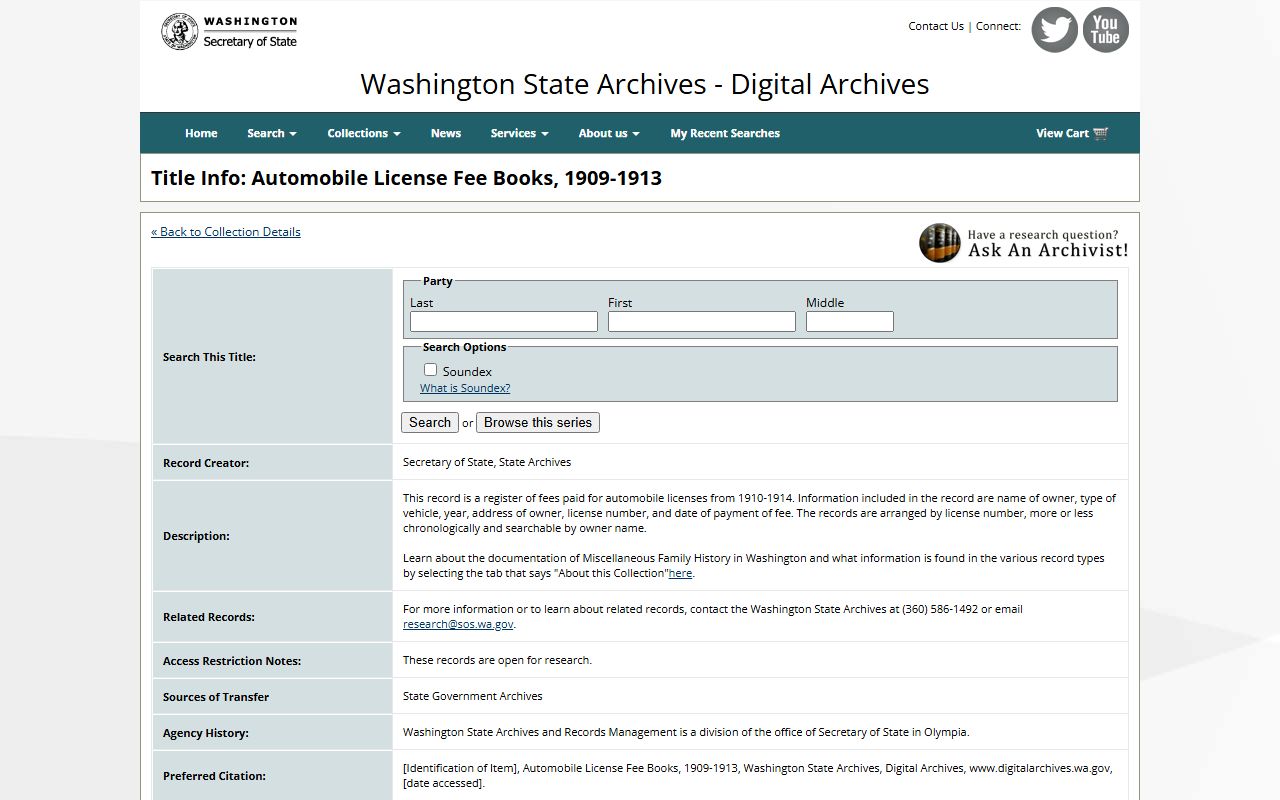Click the Search button

click(x=430, y=422)
